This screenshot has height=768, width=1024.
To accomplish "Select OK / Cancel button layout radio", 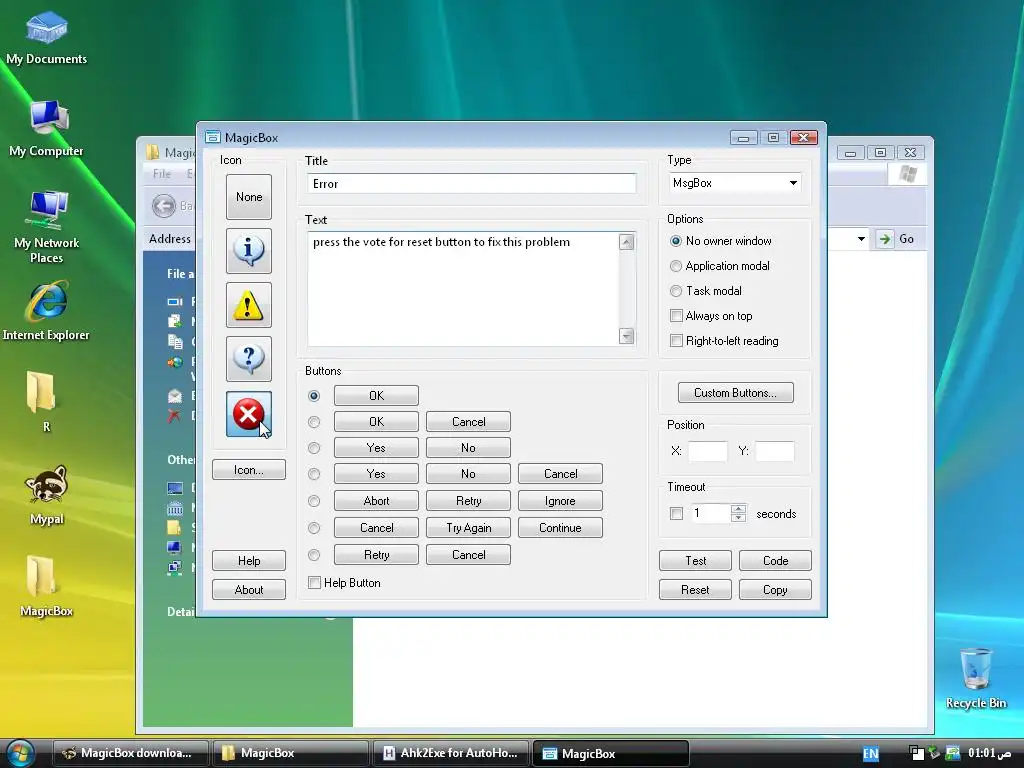I will coord(314,422).
